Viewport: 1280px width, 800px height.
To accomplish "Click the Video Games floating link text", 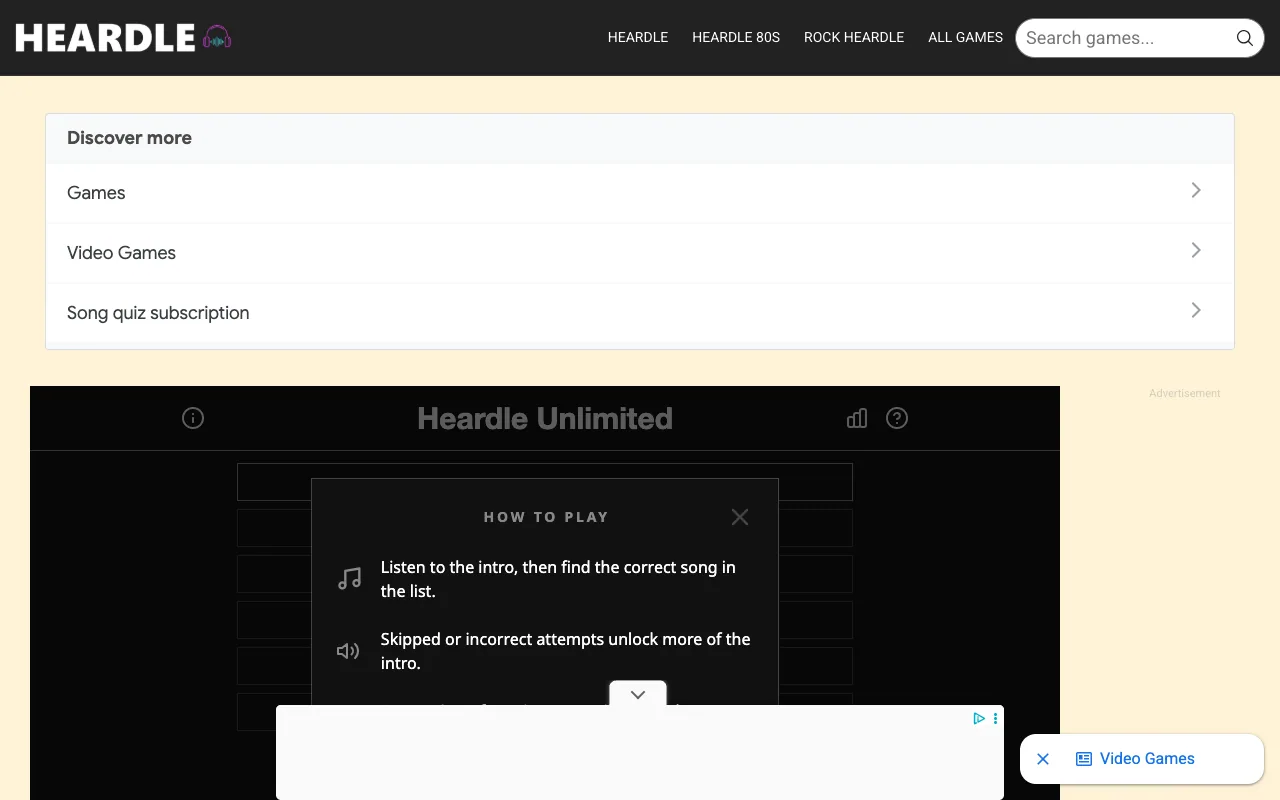I will click(x=1147, y=759).
